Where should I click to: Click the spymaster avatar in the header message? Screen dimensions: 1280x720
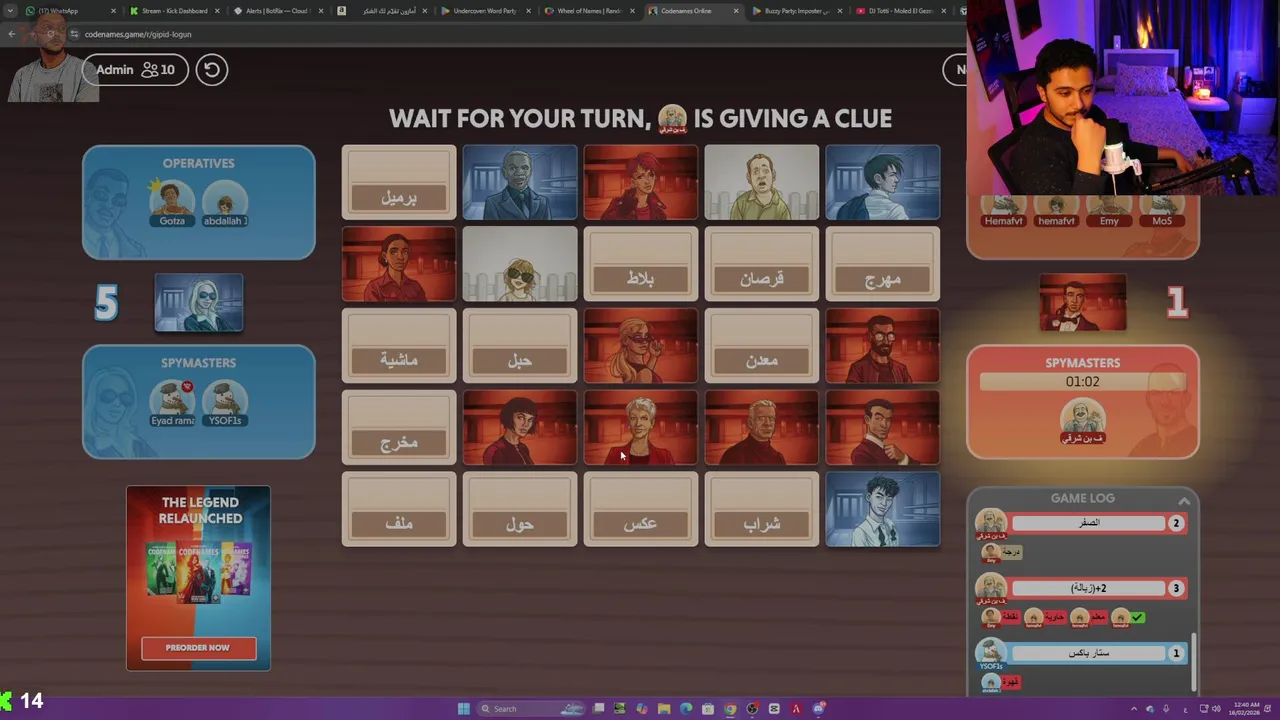click(673, 118)
